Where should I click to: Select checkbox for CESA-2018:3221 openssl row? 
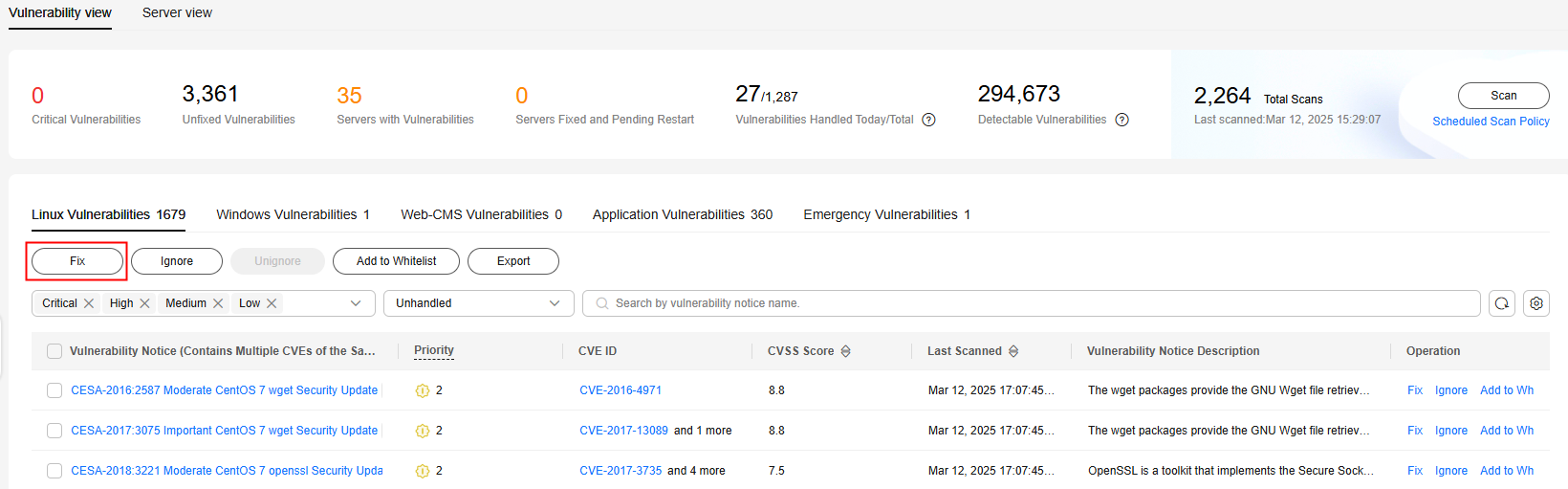click(54, 471)
